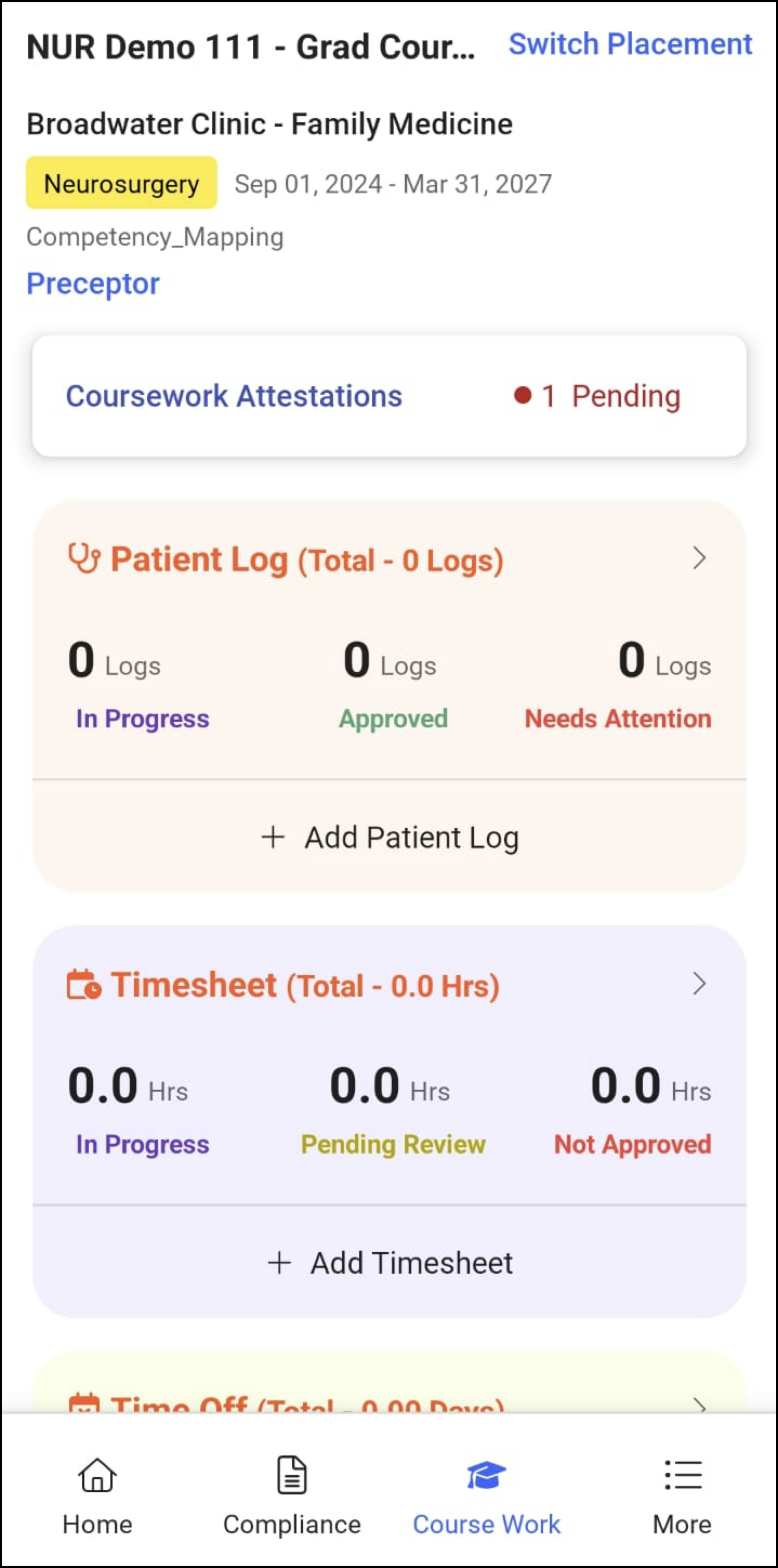View Needs Attention patient logs

618,719
